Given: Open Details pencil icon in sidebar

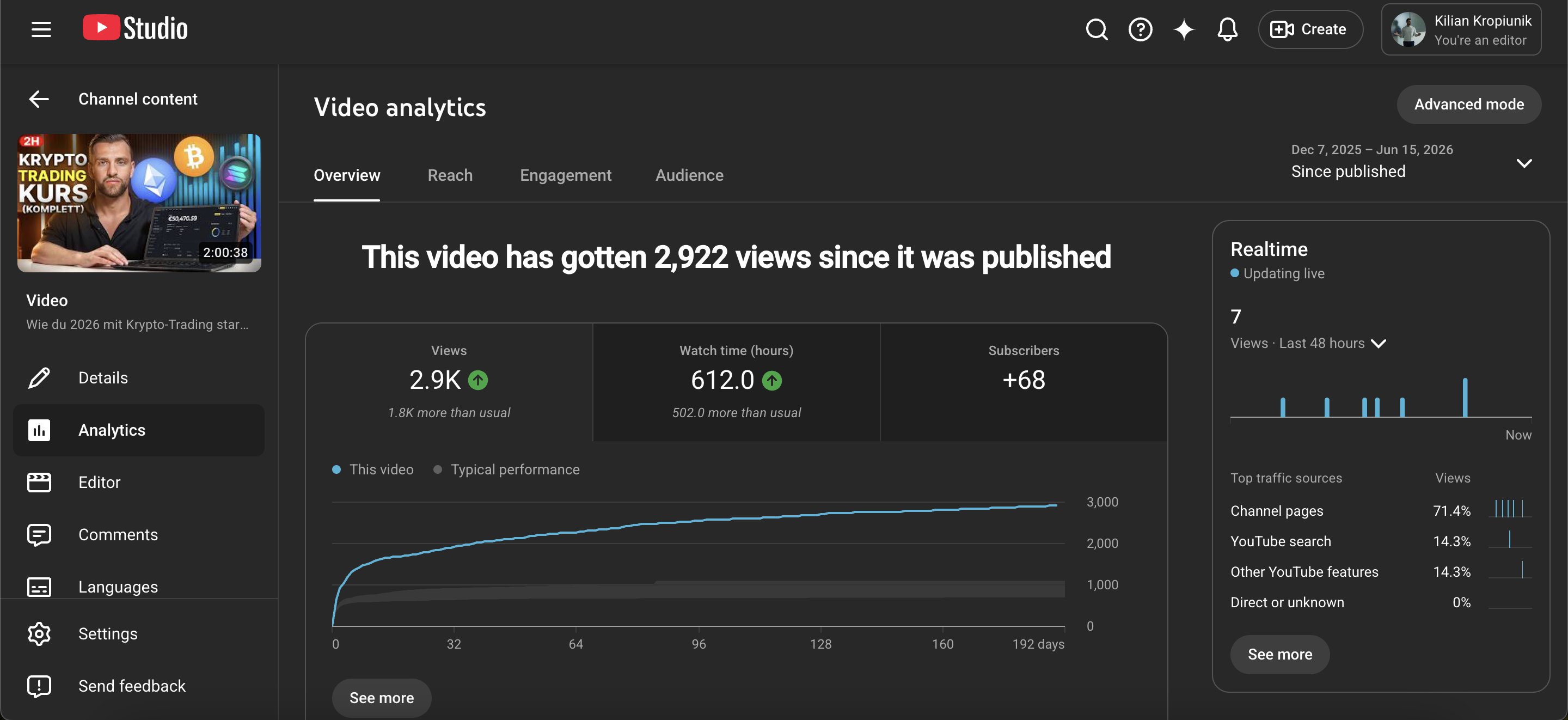Looking at the screenshot, I should pos(39,377).
